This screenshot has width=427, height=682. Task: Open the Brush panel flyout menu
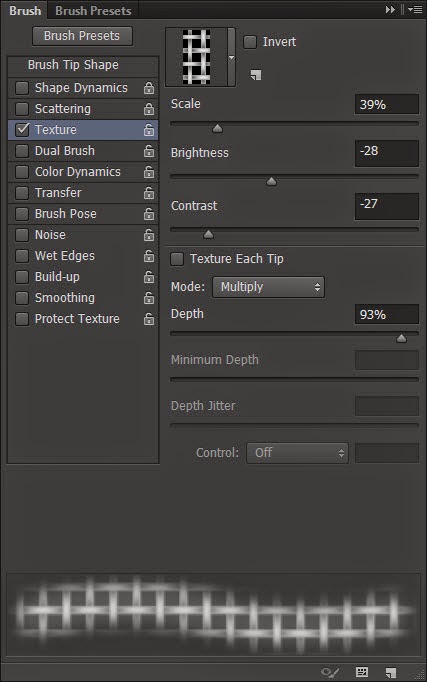point(416,9)
